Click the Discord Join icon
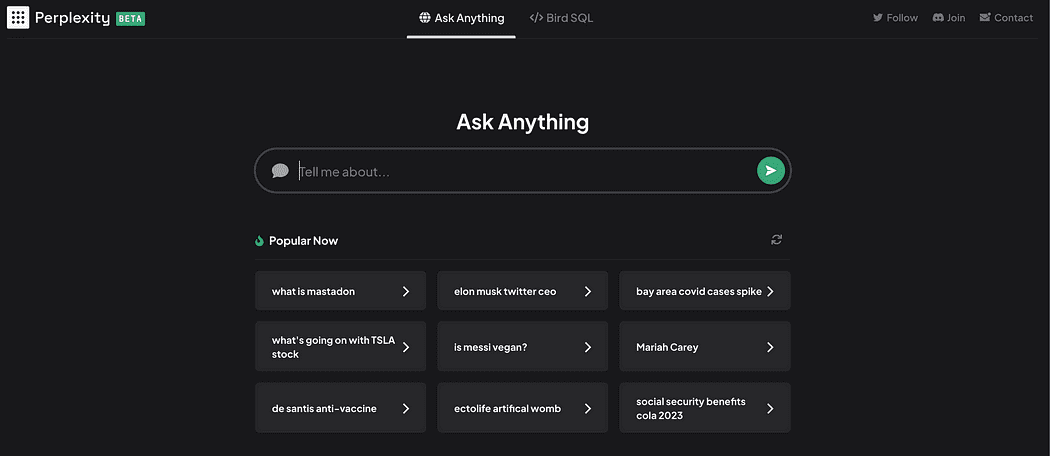 coord(938,18)
